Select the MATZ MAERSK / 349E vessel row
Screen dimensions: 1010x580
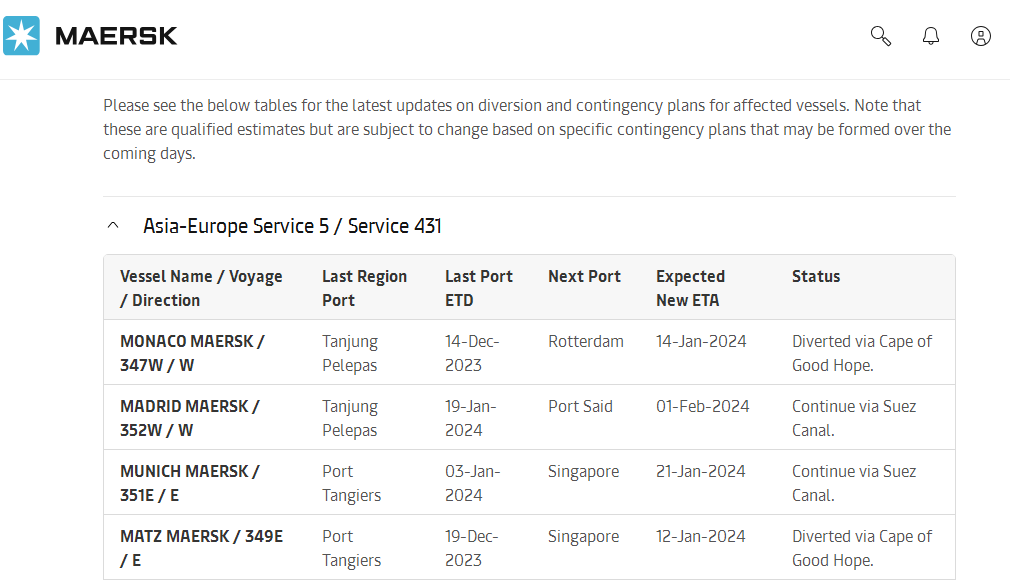[201, 548]
